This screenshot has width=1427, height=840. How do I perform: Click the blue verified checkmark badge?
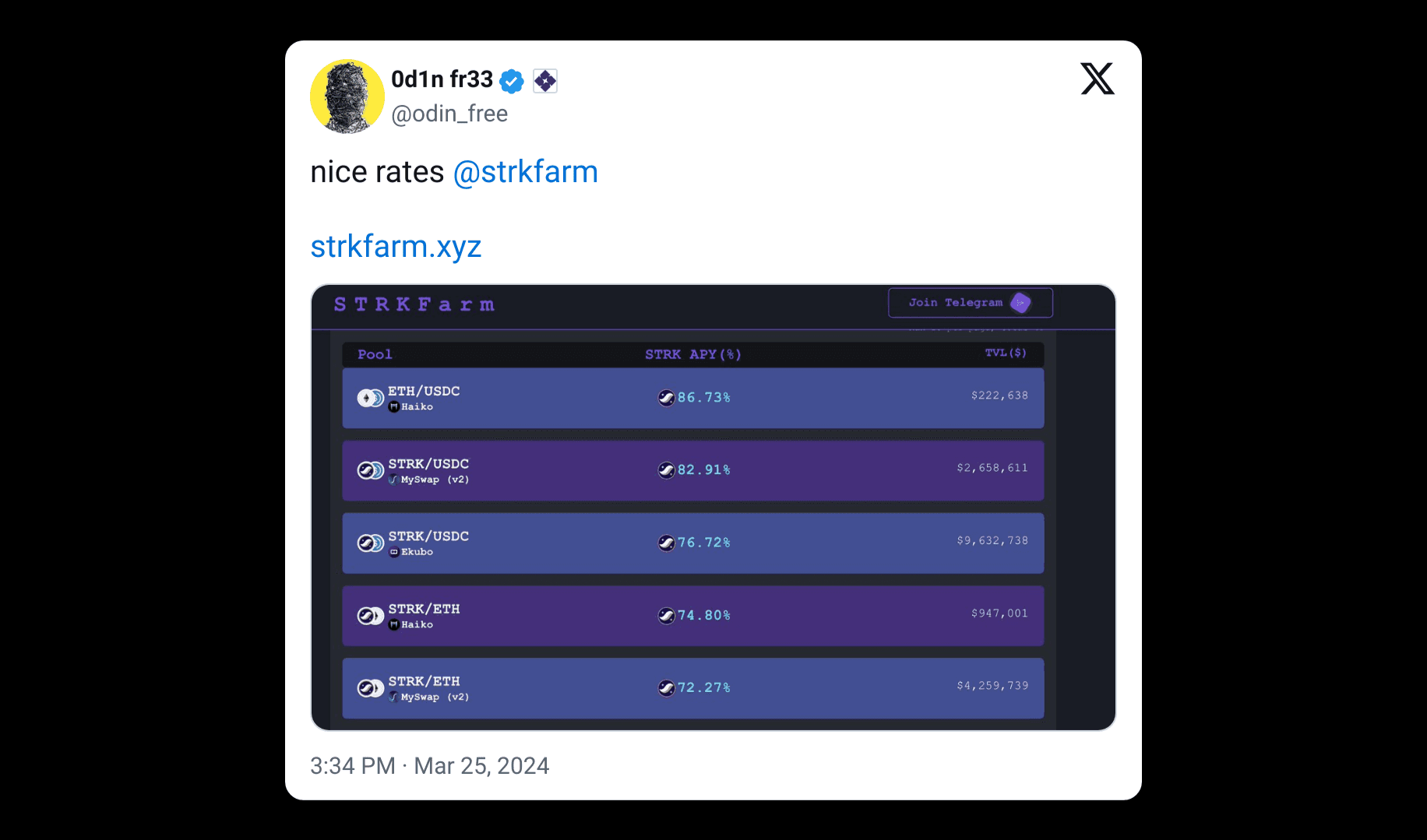point(512,80)
